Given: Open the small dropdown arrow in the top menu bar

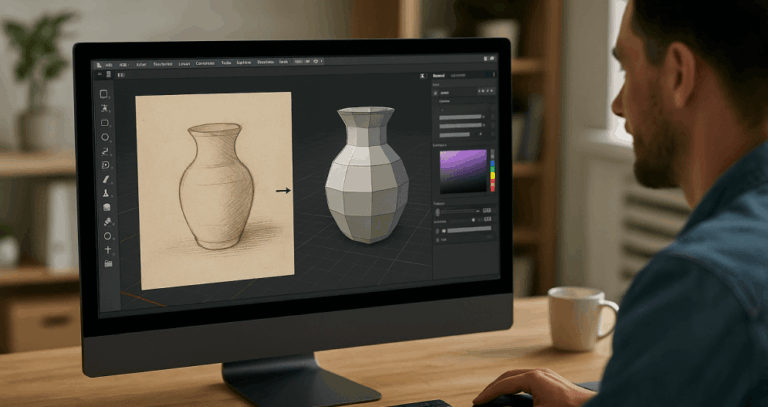Looking at the screenshot, I should point(319,62).
